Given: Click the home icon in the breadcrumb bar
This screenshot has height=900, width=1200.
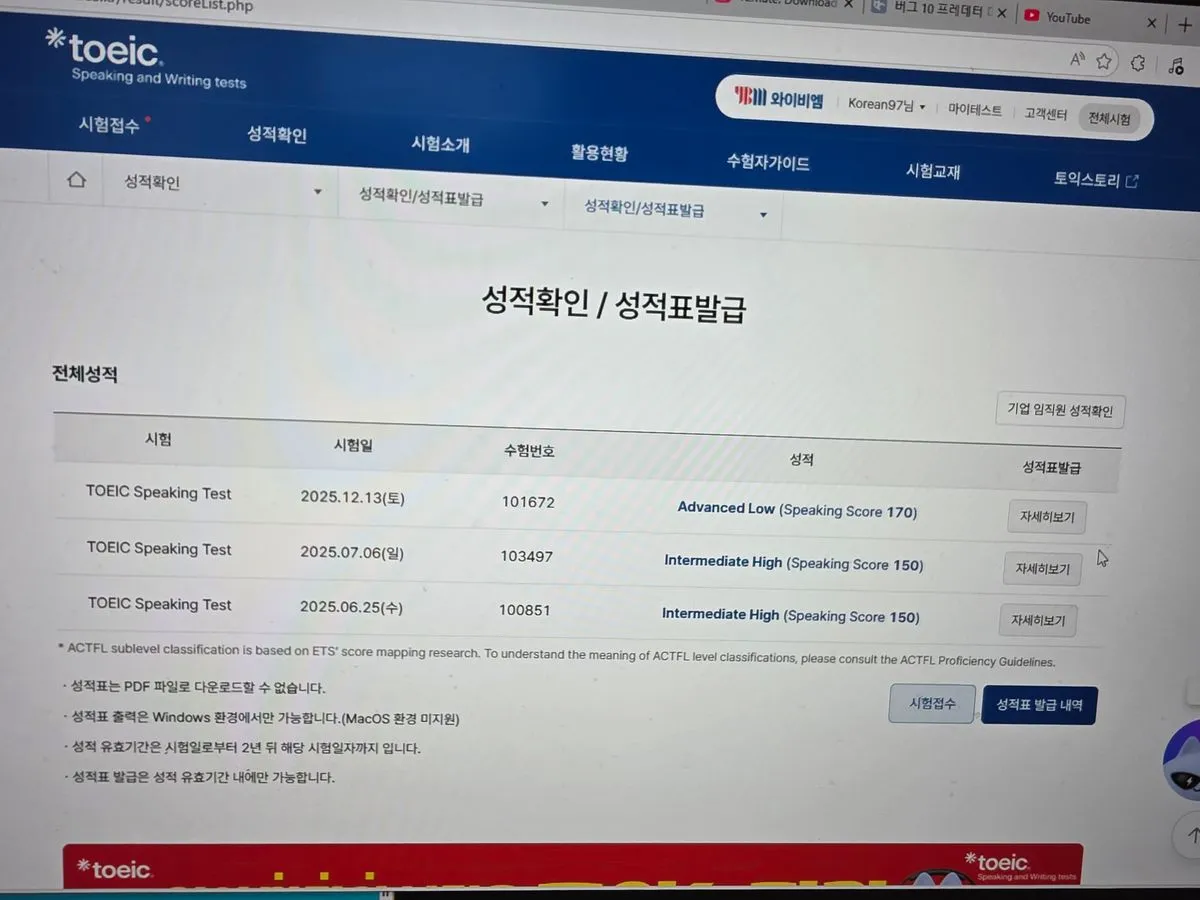Looking at the screenshot, I should click(x=76, y=180).
